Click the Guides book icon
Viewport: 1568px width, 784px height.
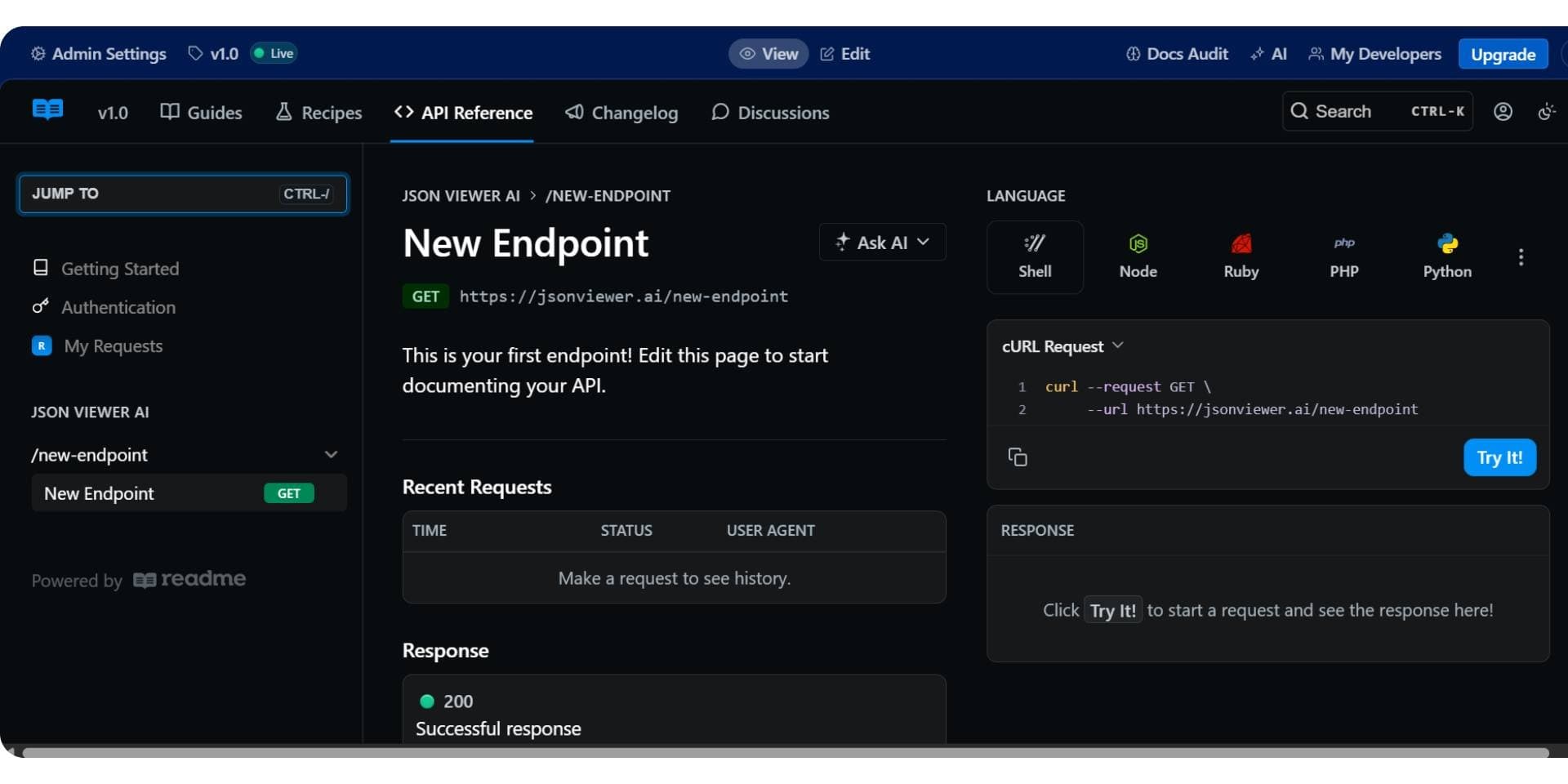tap(170, 112)
